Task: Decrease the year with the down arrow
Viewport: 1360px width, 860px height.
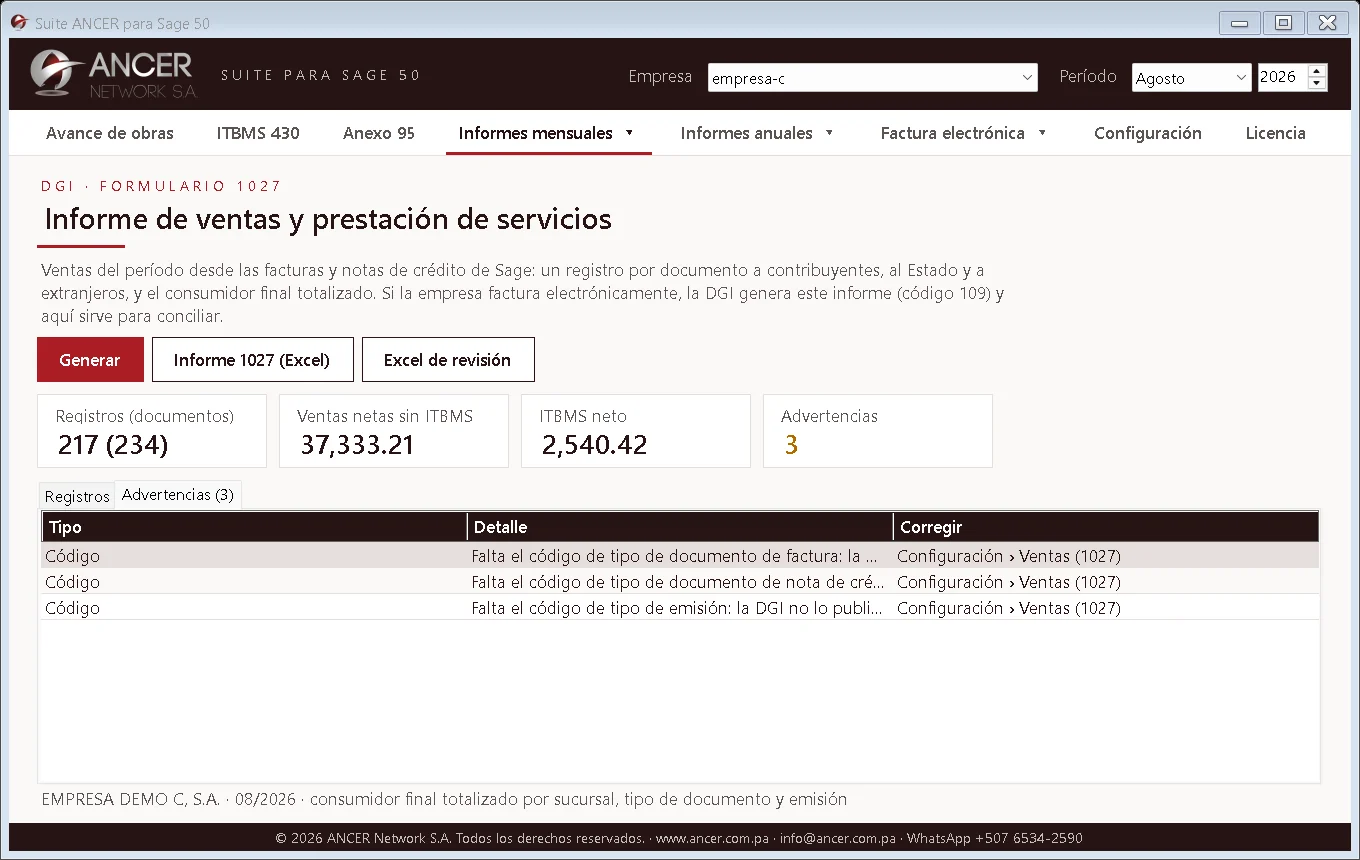Action: click(1317, 84)
